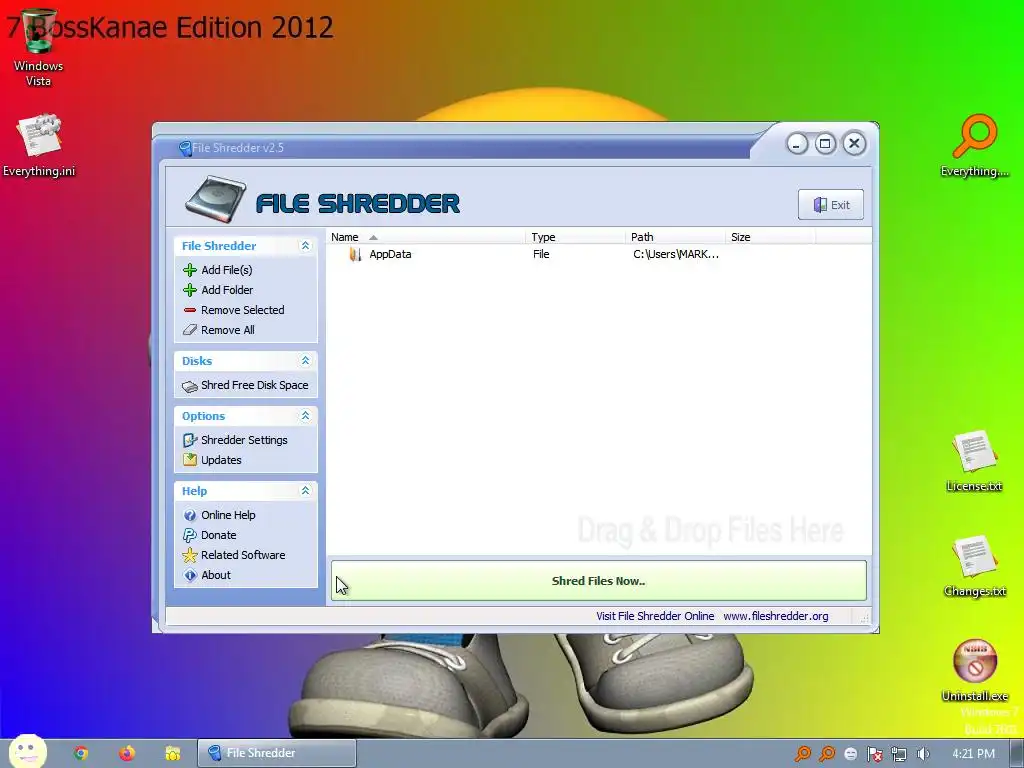This screenshot has height=768, width=1024.
Task: Click the AppData folder icon in the list
Action: click(355, 254)
